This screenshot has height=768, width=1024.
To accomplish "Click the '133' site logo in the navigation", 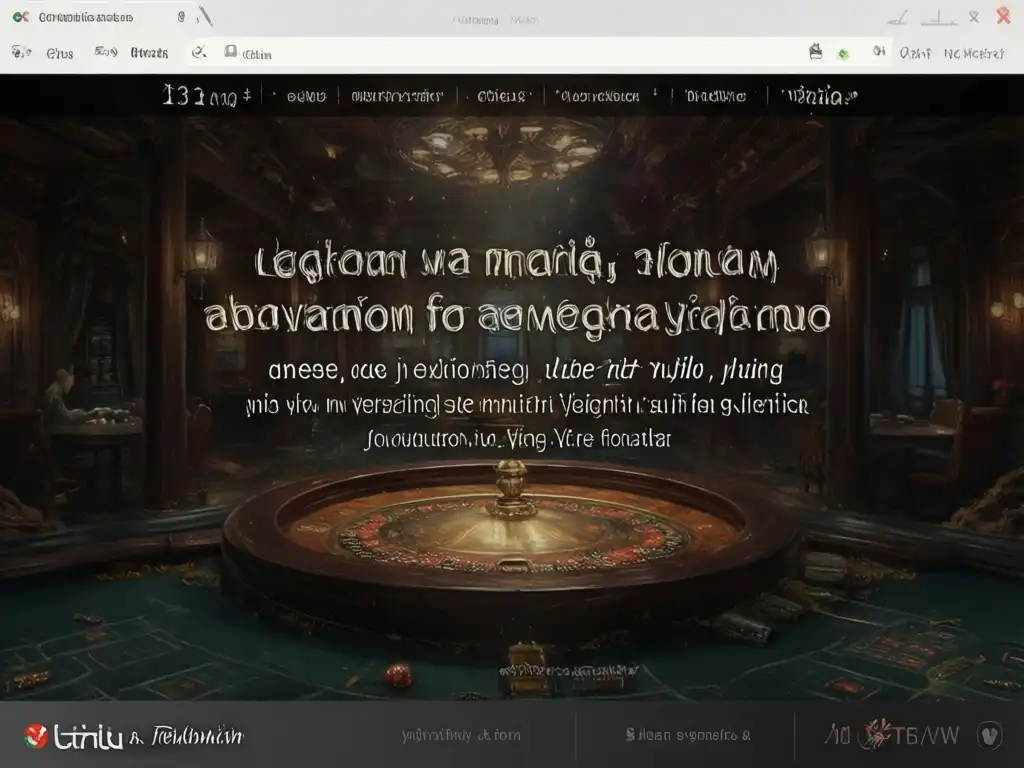I will (206, 96).
